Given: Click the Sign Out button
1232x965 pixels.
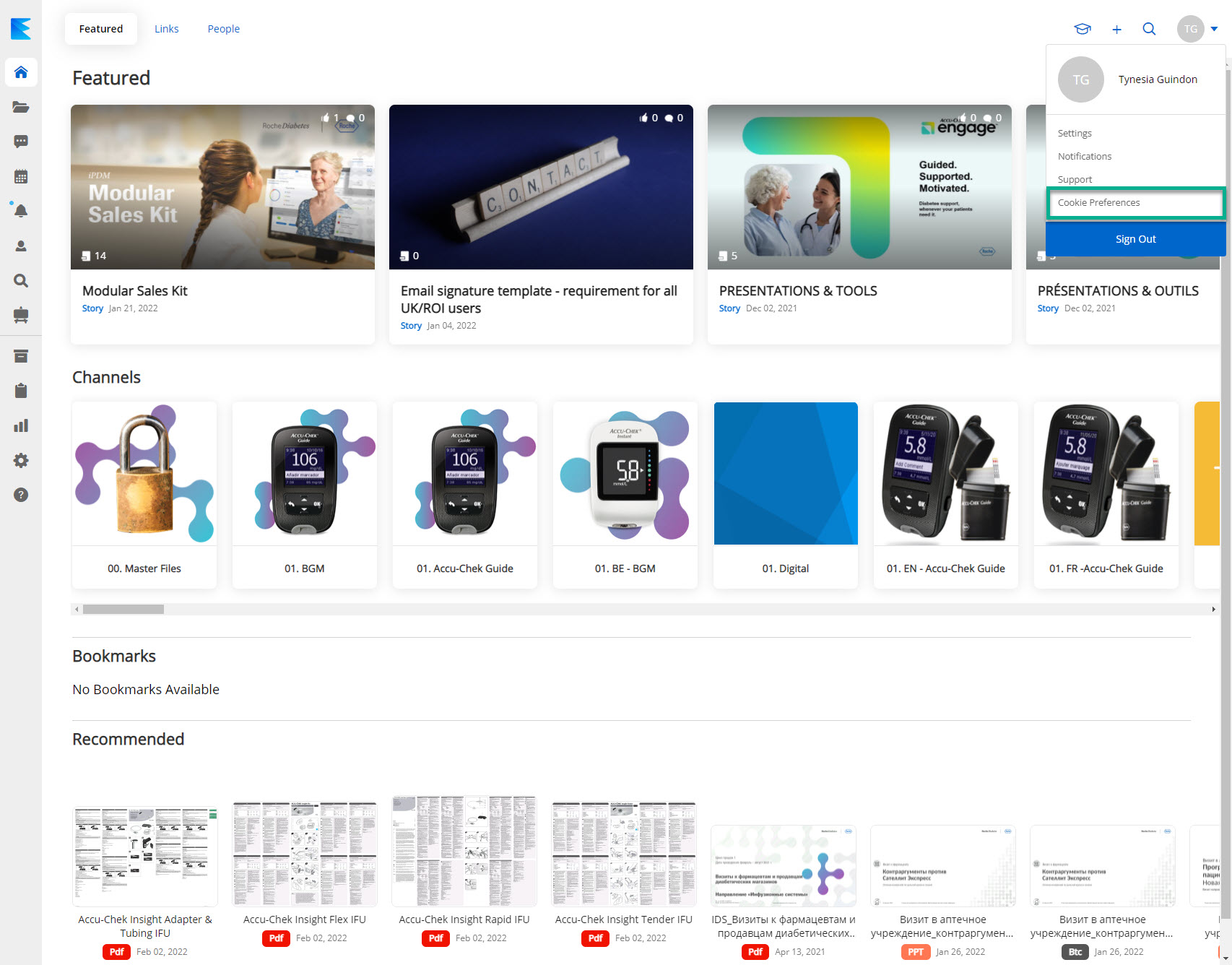Looking at the screenshot, I should pos(1135,239).
